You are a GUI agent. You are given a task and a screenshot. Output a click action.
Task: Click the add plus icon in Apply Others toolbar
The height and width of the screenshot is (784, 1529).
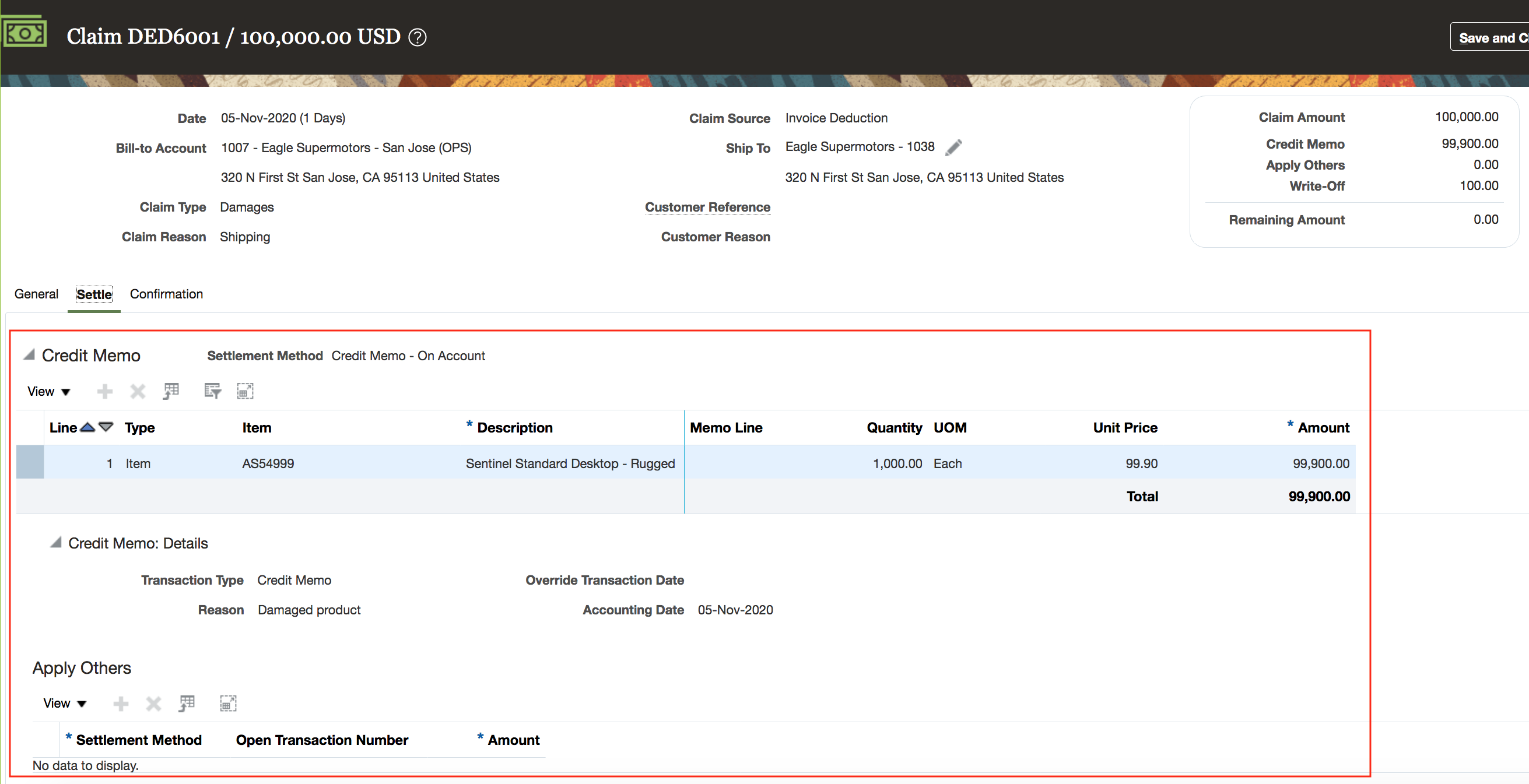pos(121,704)
